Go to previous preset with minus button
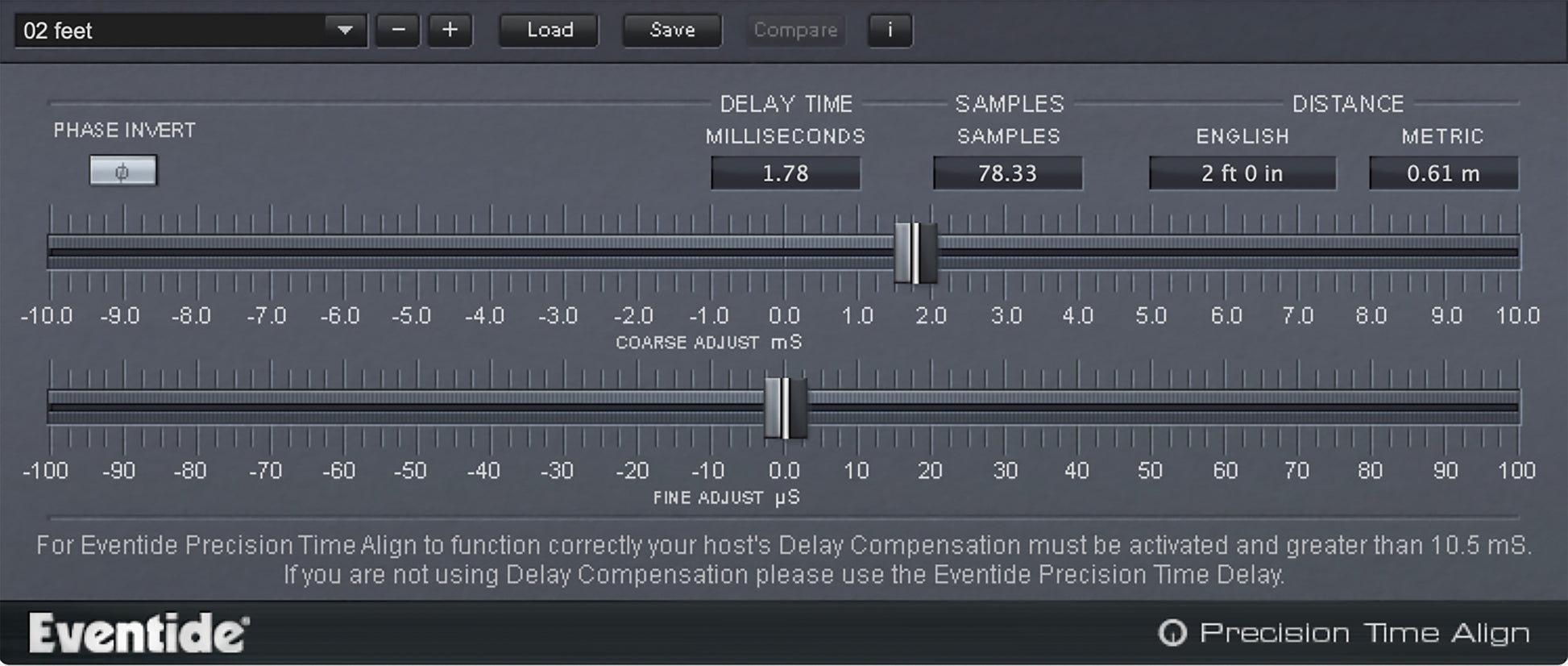 click(x=398, y=31)
